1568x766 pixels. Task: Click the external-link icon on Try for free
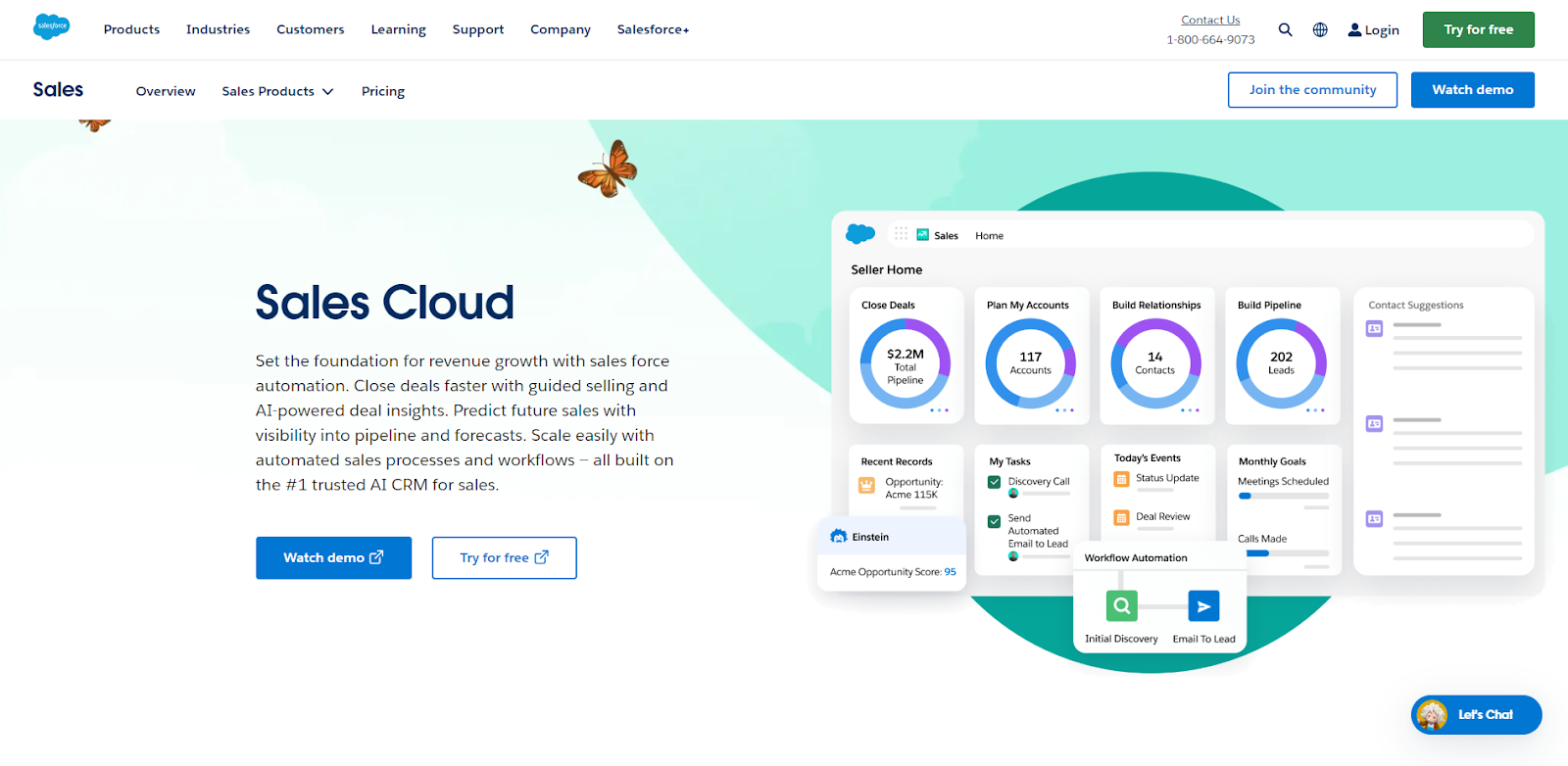pyautogui.click(x=541, y=556)
